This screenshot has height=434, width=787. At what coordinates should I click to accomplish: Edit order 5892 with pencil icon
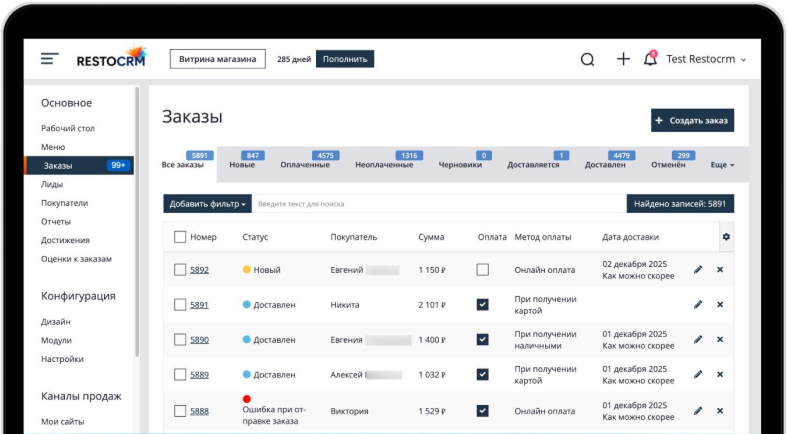point(698,269)
